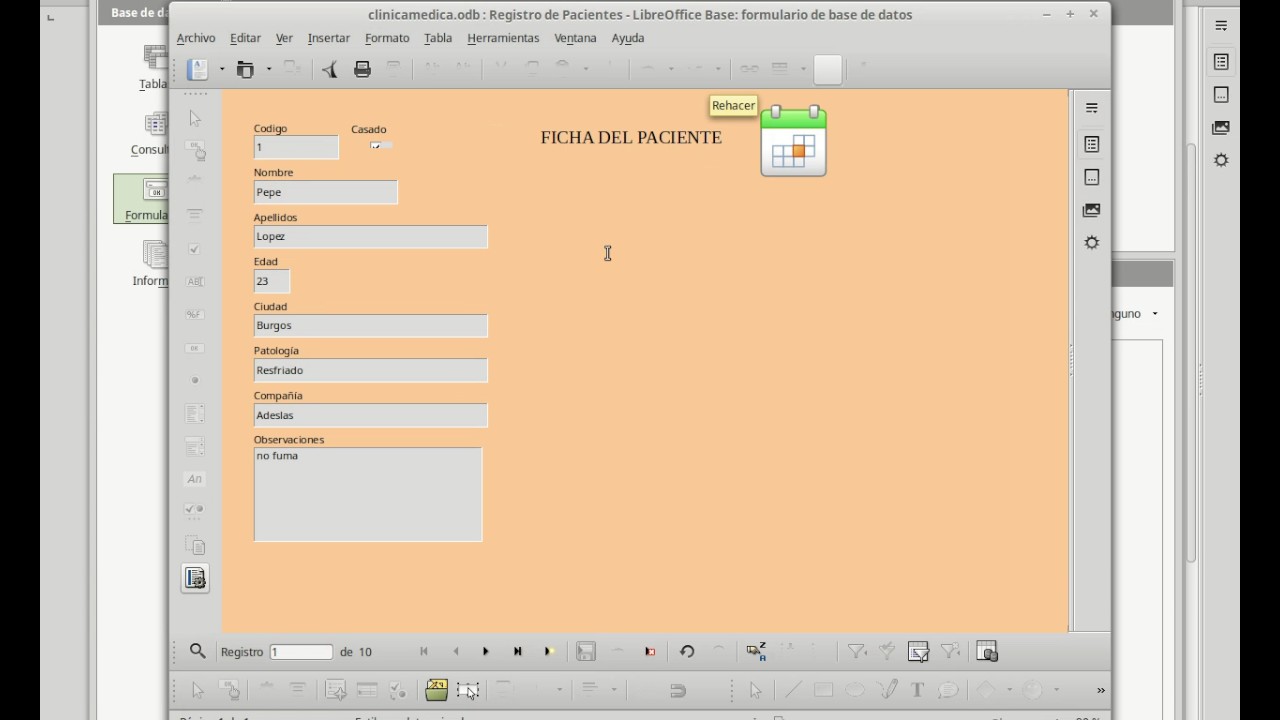Delete the current record
This screenshot has height=720, width=1280.
pos(650,651)
